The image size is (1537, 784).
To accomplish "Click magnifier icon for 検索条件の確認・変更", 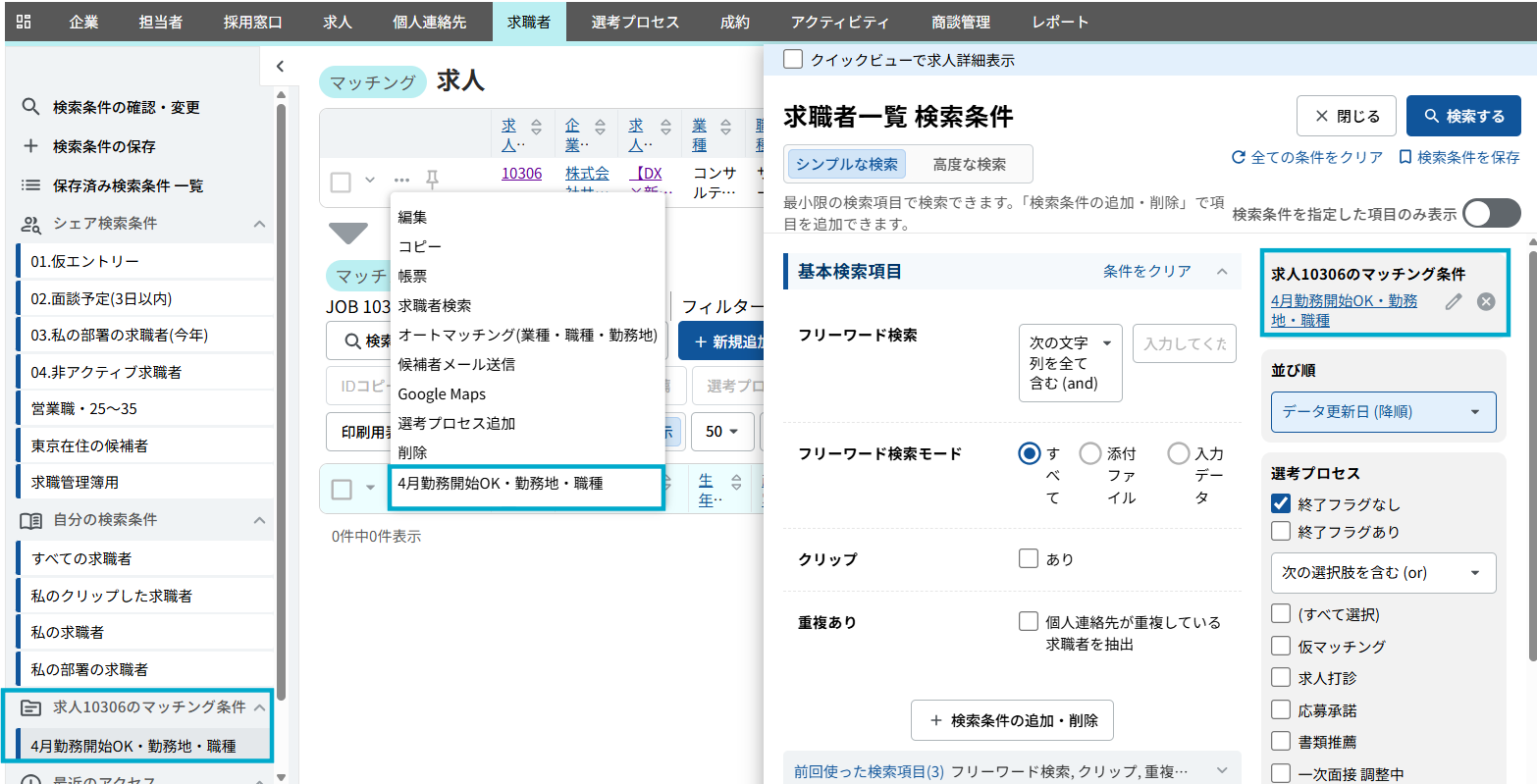I will coord(31,107).
